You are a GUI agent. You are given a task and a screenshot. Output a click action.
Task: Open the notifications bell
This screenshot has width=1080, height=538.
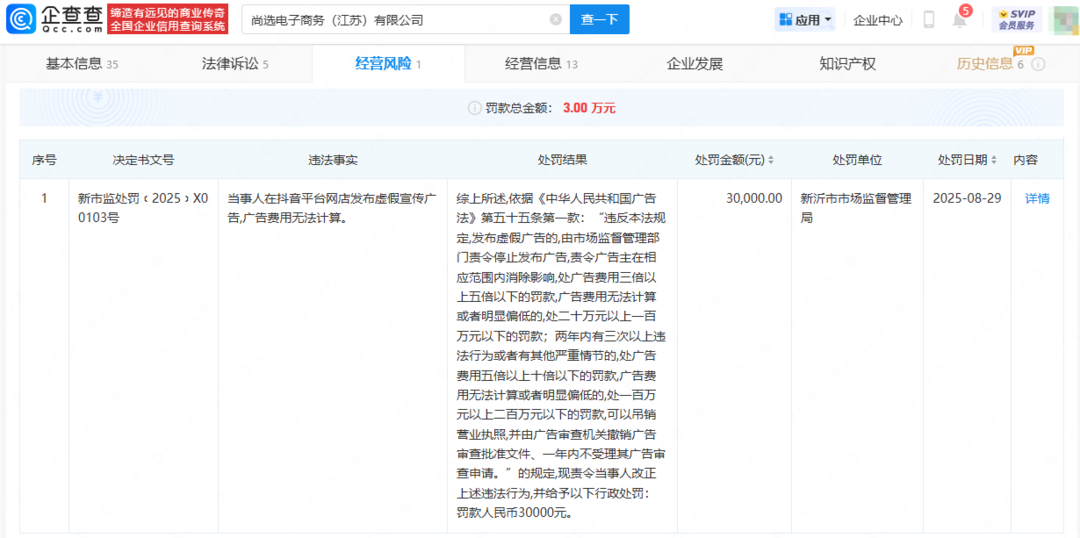959,21
